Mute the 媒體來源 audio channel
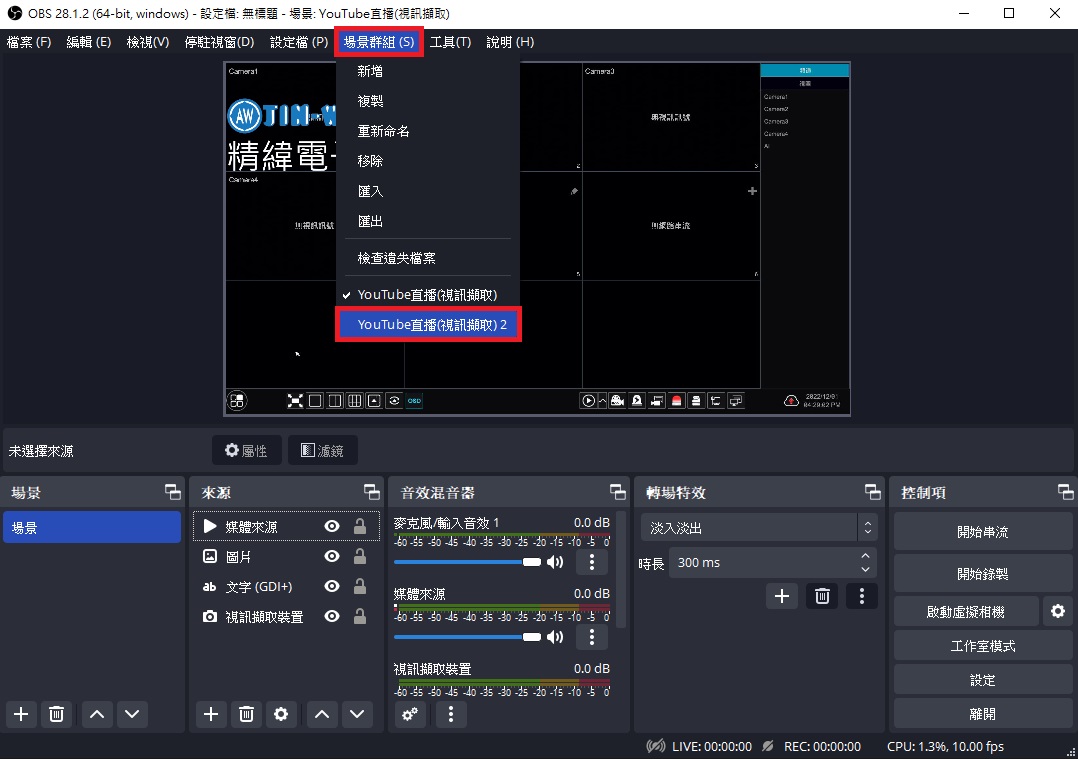 tap(555, 637)
